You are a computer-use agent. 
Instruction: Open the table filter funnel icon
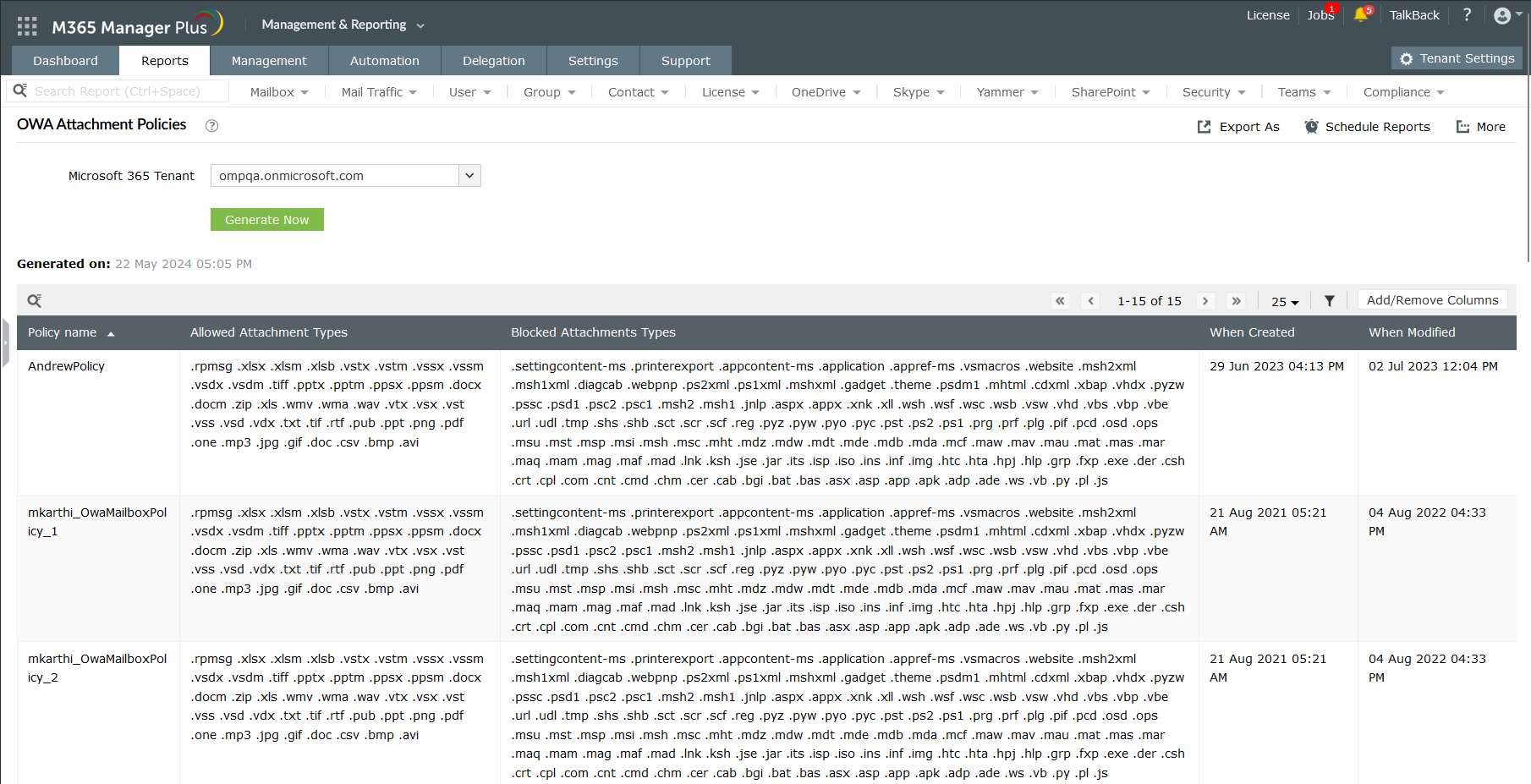click(x=1330, y=301)
